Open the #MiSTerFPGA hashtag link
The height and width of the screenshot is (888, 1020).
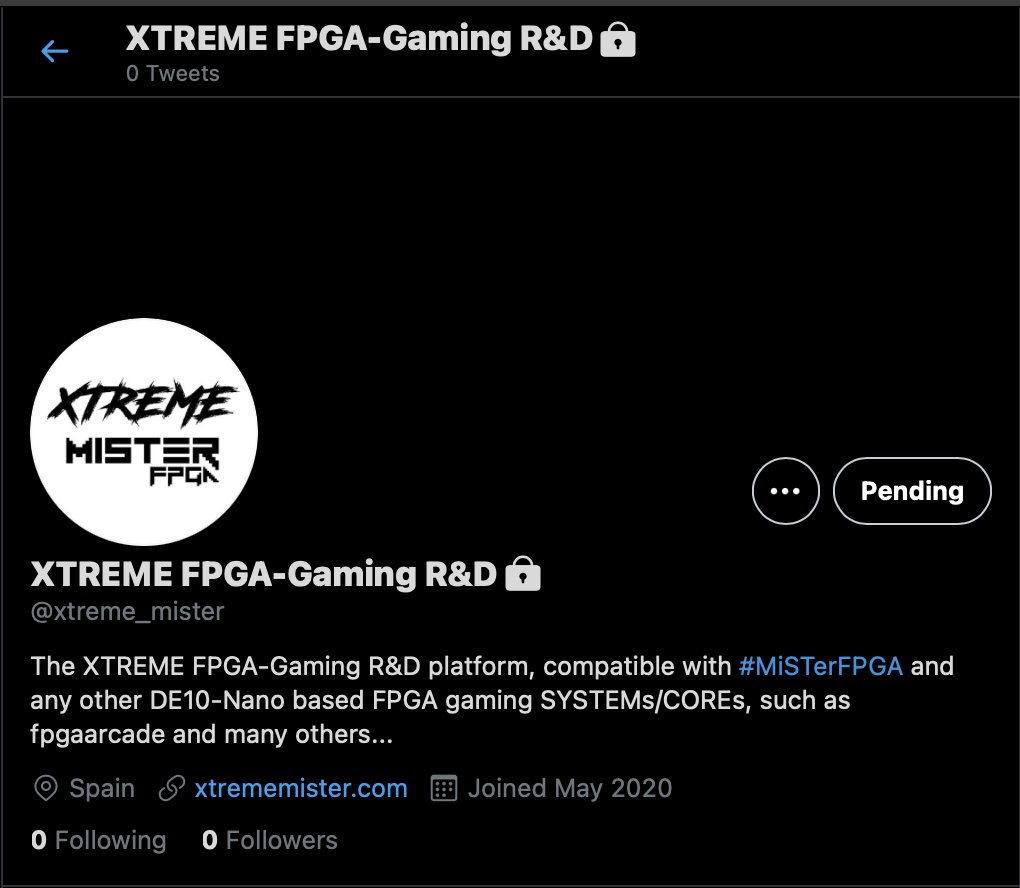tap(820, 666)
